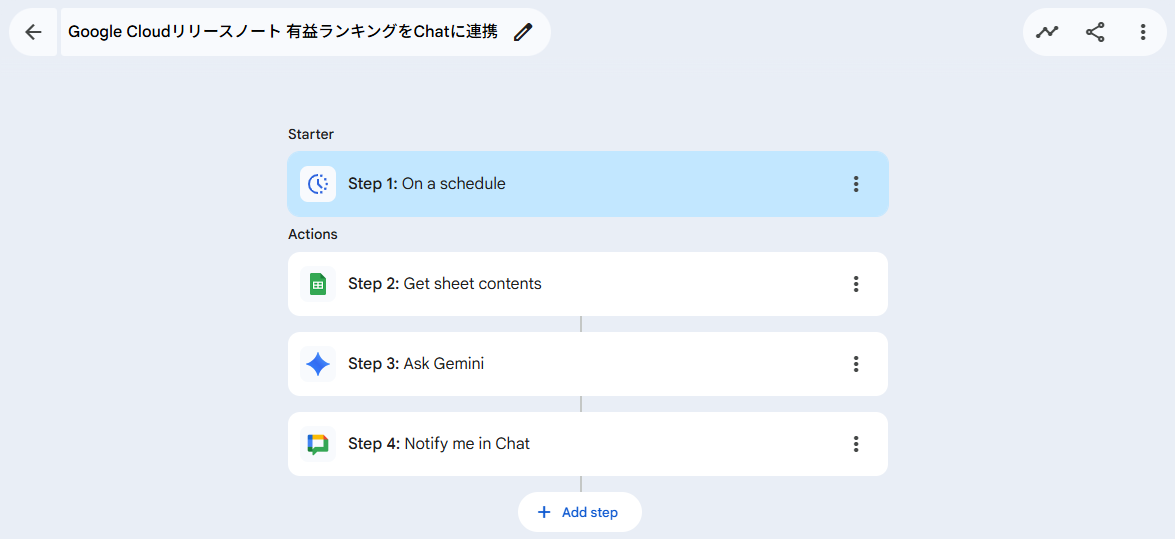The width and height of the screenshot is (1175, 539).
Task: Click the Google Chat icon in Step 4
Action: 318,444
